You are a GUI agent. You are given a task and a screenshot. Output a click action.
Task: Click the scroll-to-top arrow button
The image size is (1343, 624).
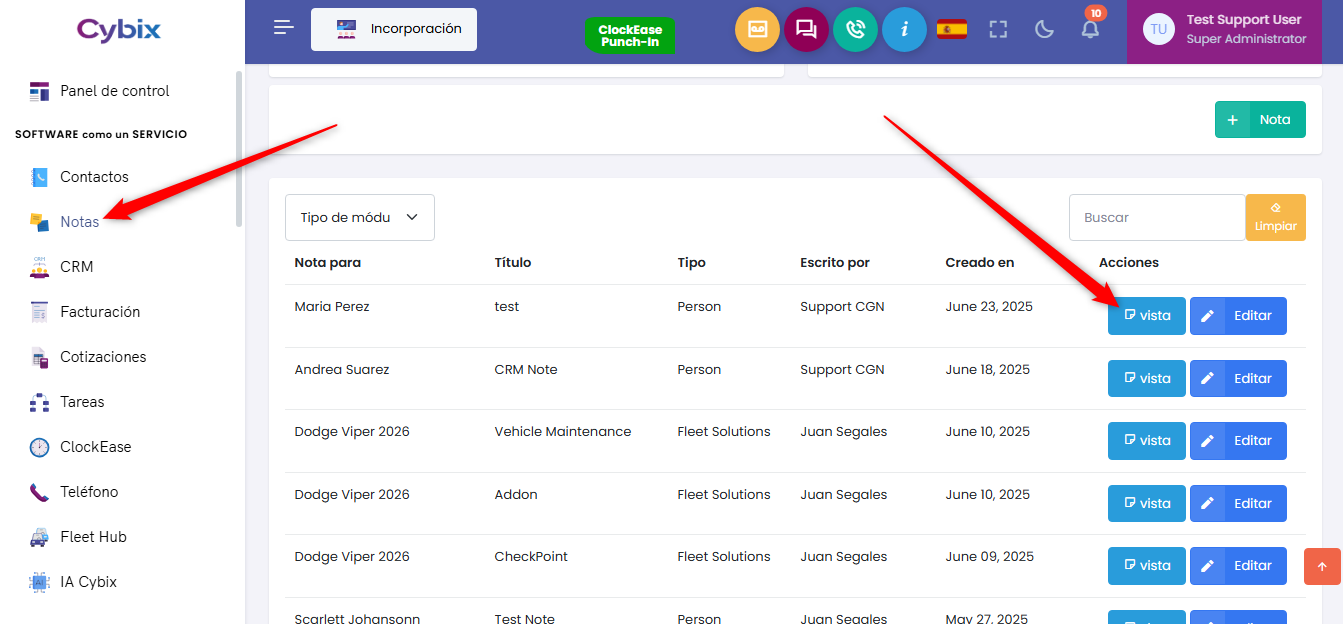click(x=1322, y=566)
